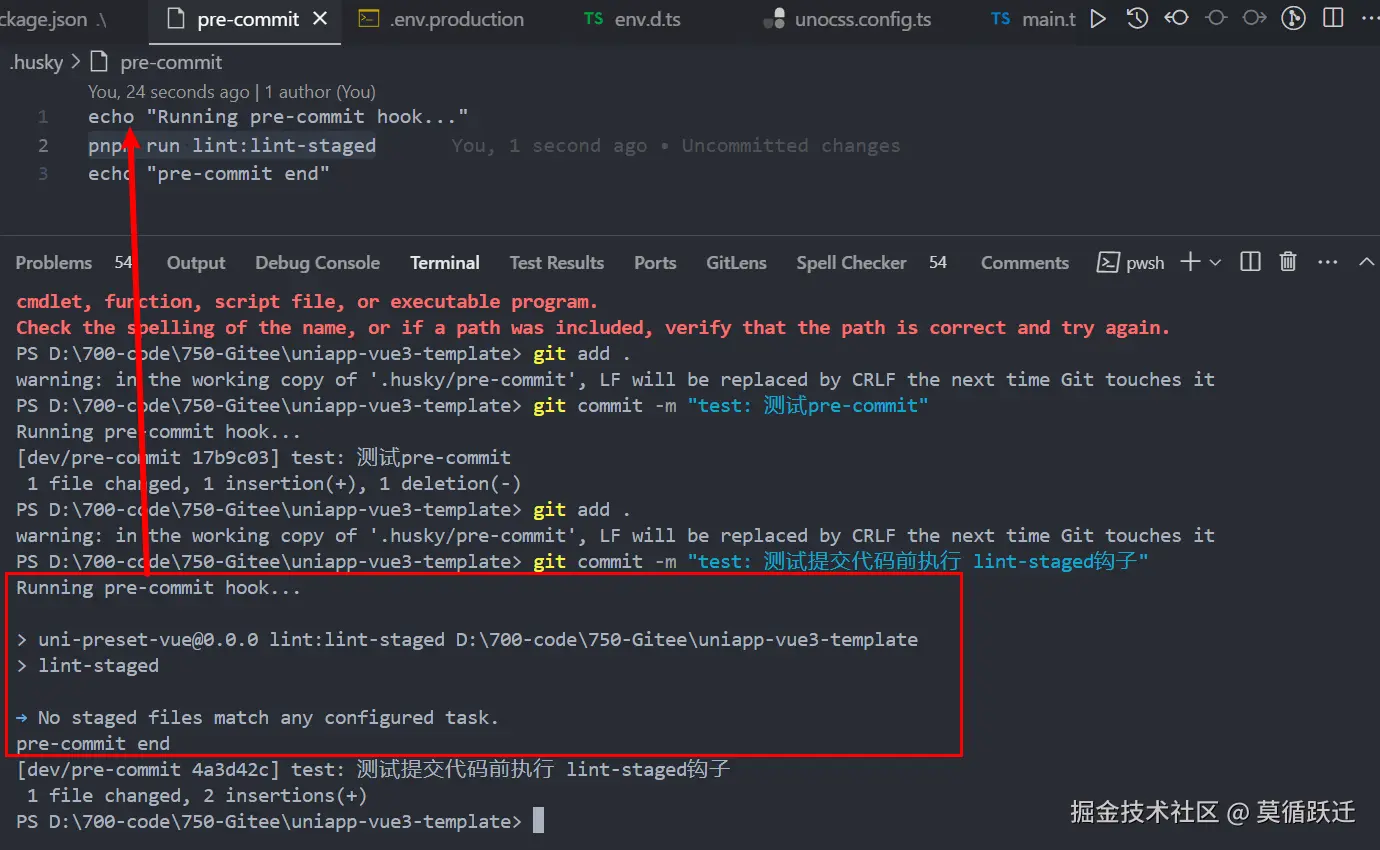Select the Terminal panel tab
Viewport: 1380px width, 850px height.
pyautogui.click(x=445, y=263)
